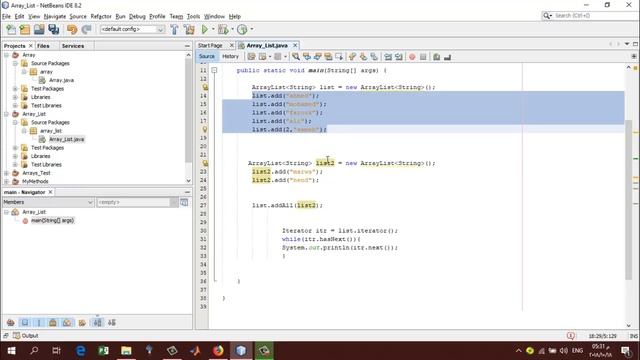This screenshot has height=360, width=640.
Task: Click the hint bulb icon on line 22
Action: [205, 163]
